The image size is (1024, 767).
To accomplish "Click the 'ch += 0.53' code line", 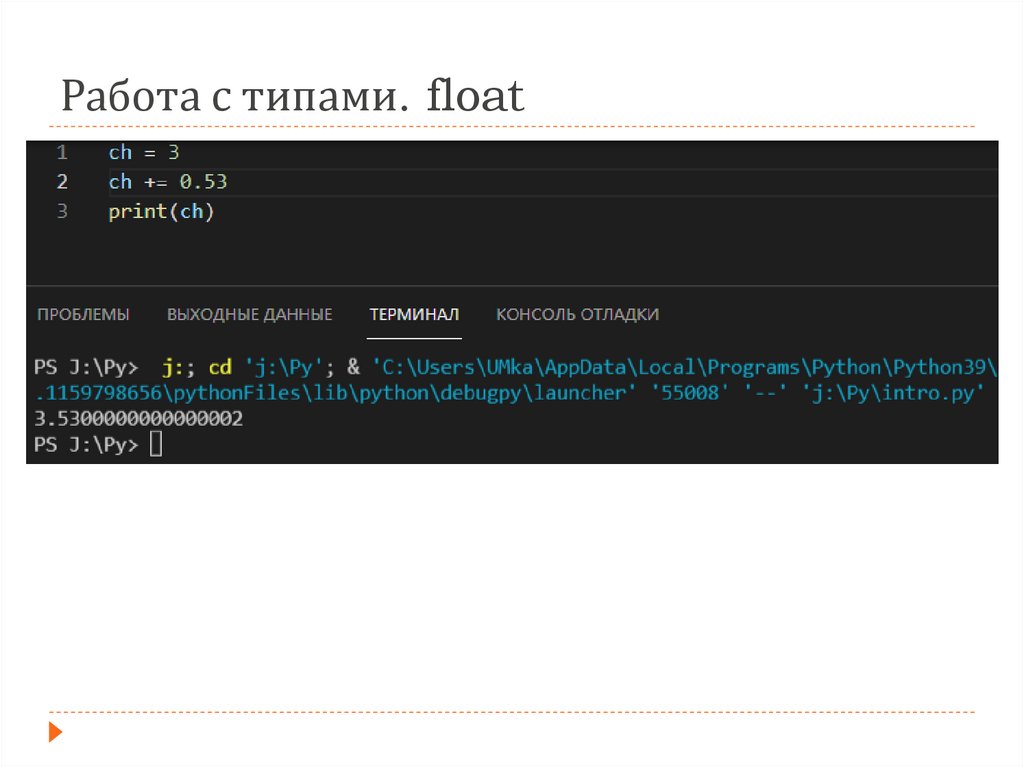I will point(167,182).
